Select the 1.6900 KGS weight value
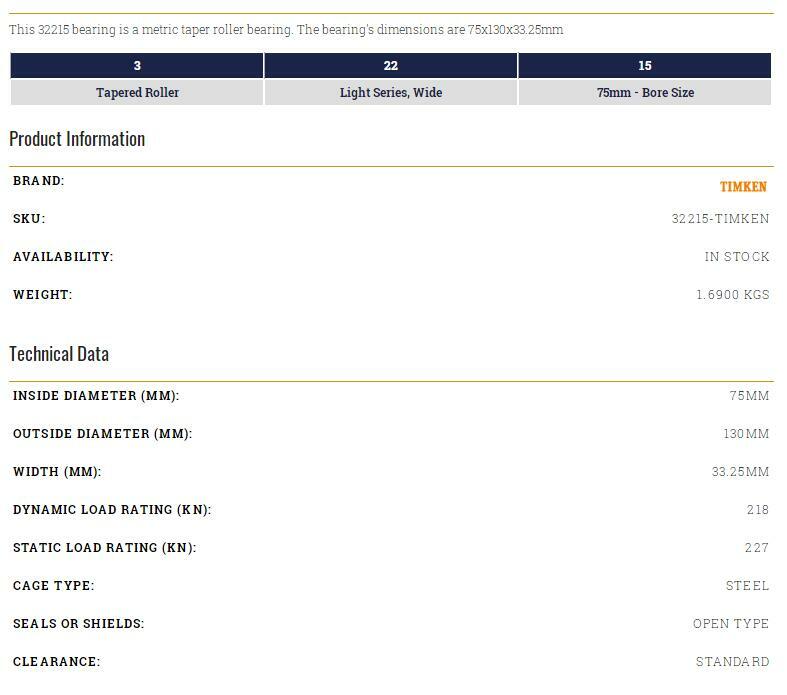The height and width of the screenshot is (695, 787). click(x=733, y=295)
